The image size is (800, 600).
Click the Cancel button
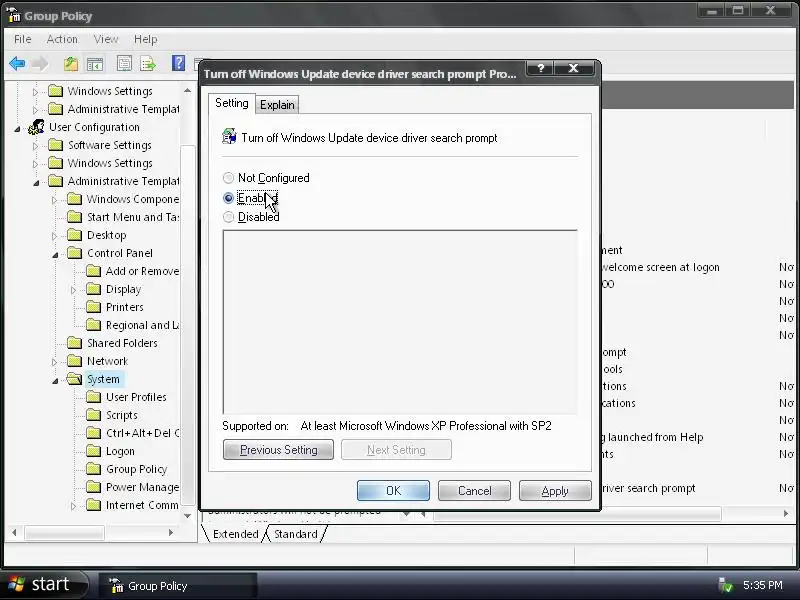474,491
